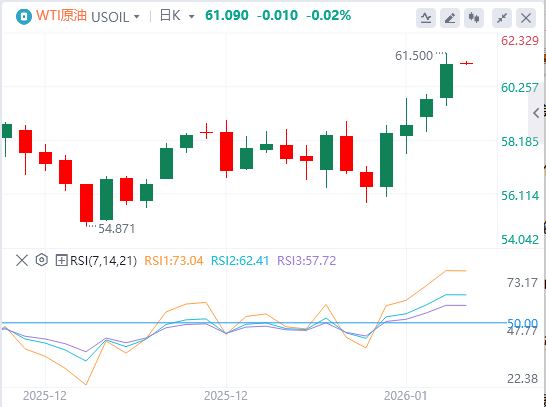546x407 pixels.
Task: Open the 日K timeframe dropdown arrow
Action: point(191,17)
